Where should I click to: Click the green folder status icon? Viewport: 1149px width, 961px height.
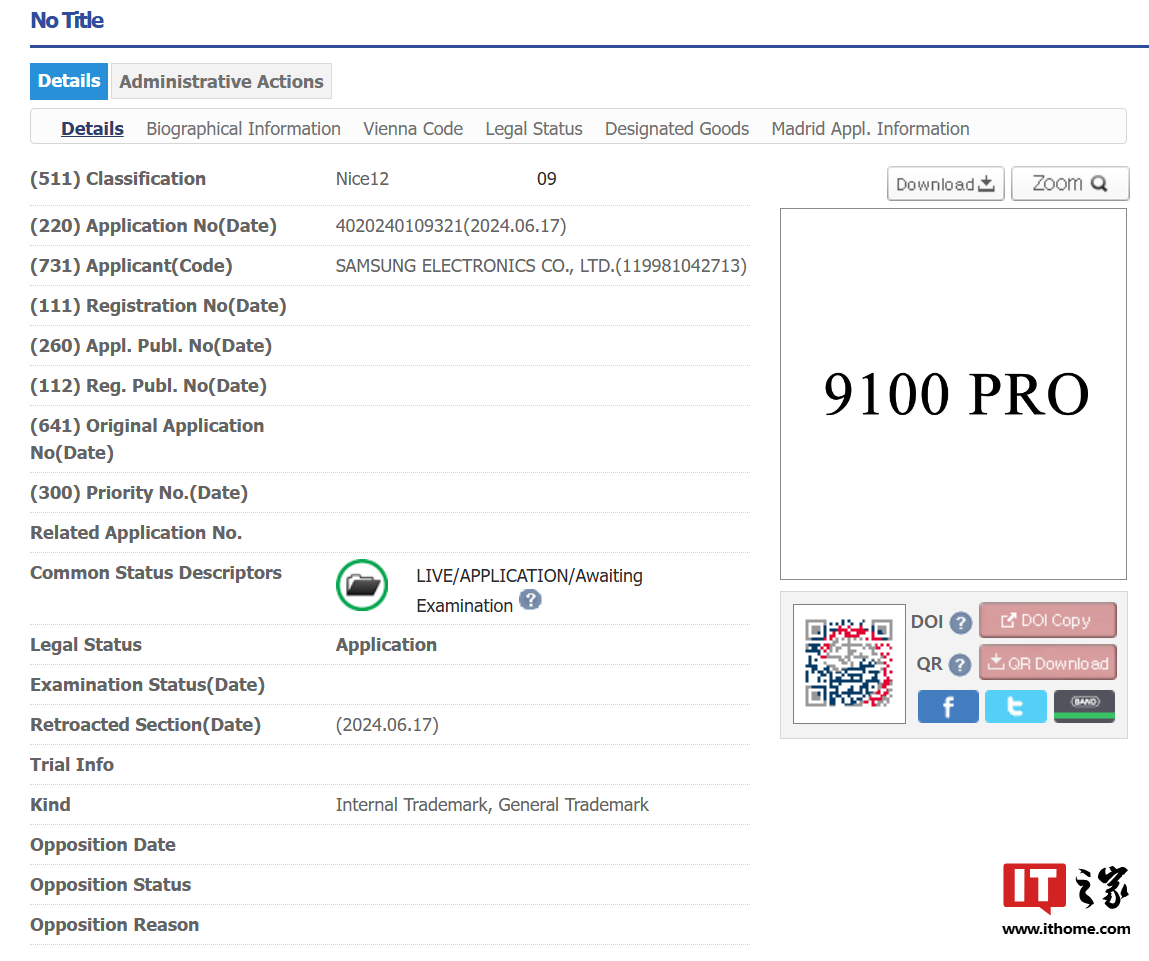362,585
